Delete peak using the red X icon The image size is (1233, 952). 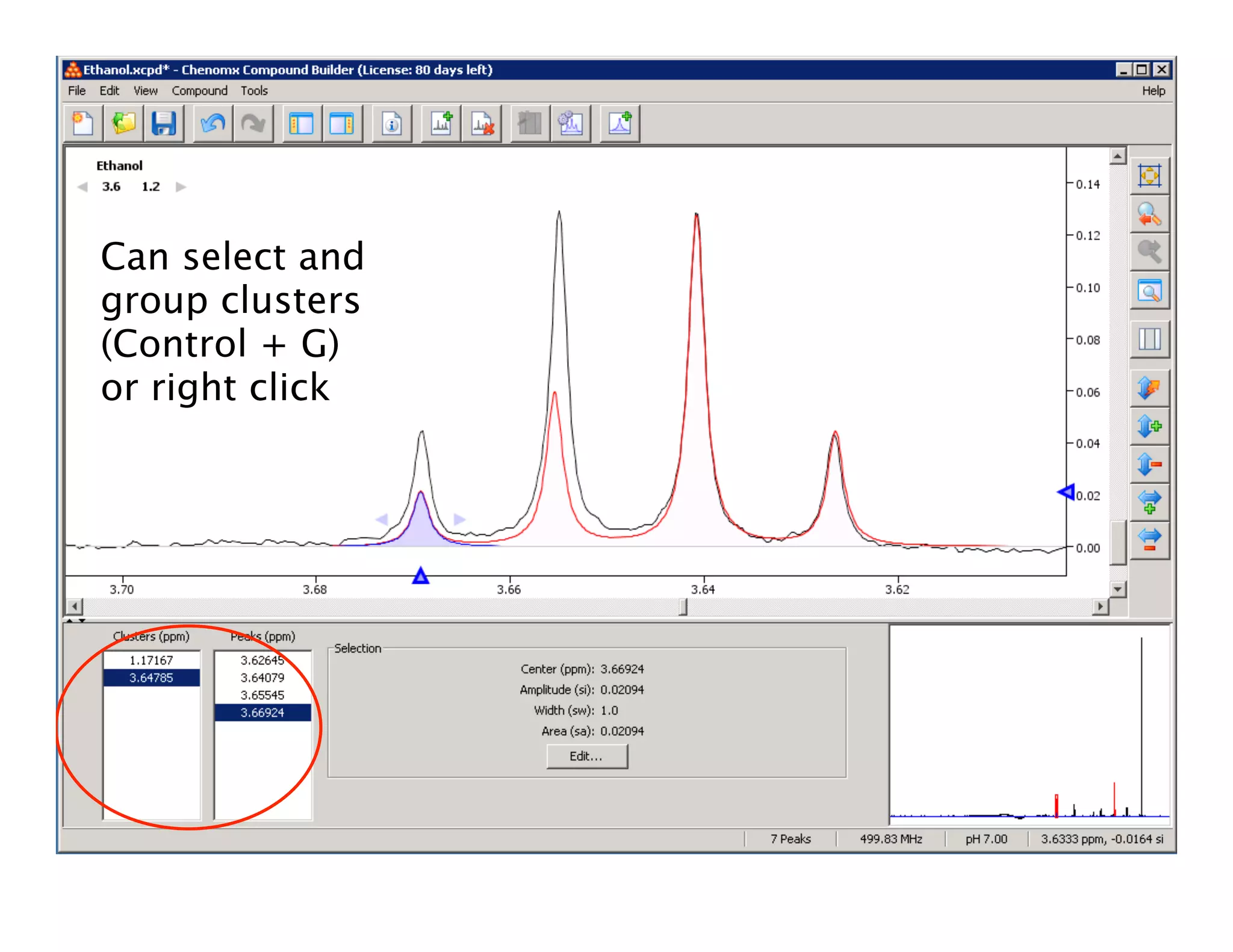click(482, 124)
